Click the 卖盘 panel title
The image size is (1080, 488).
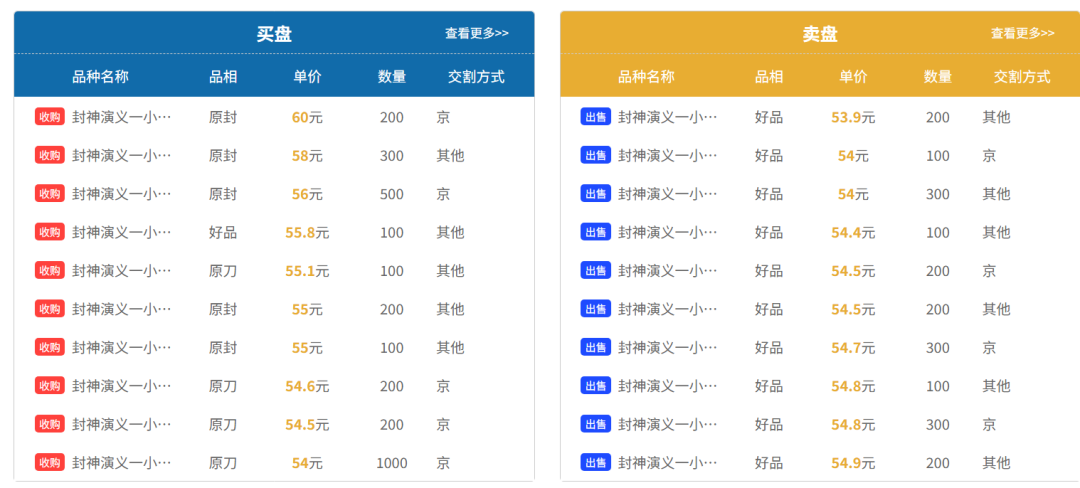820,34
